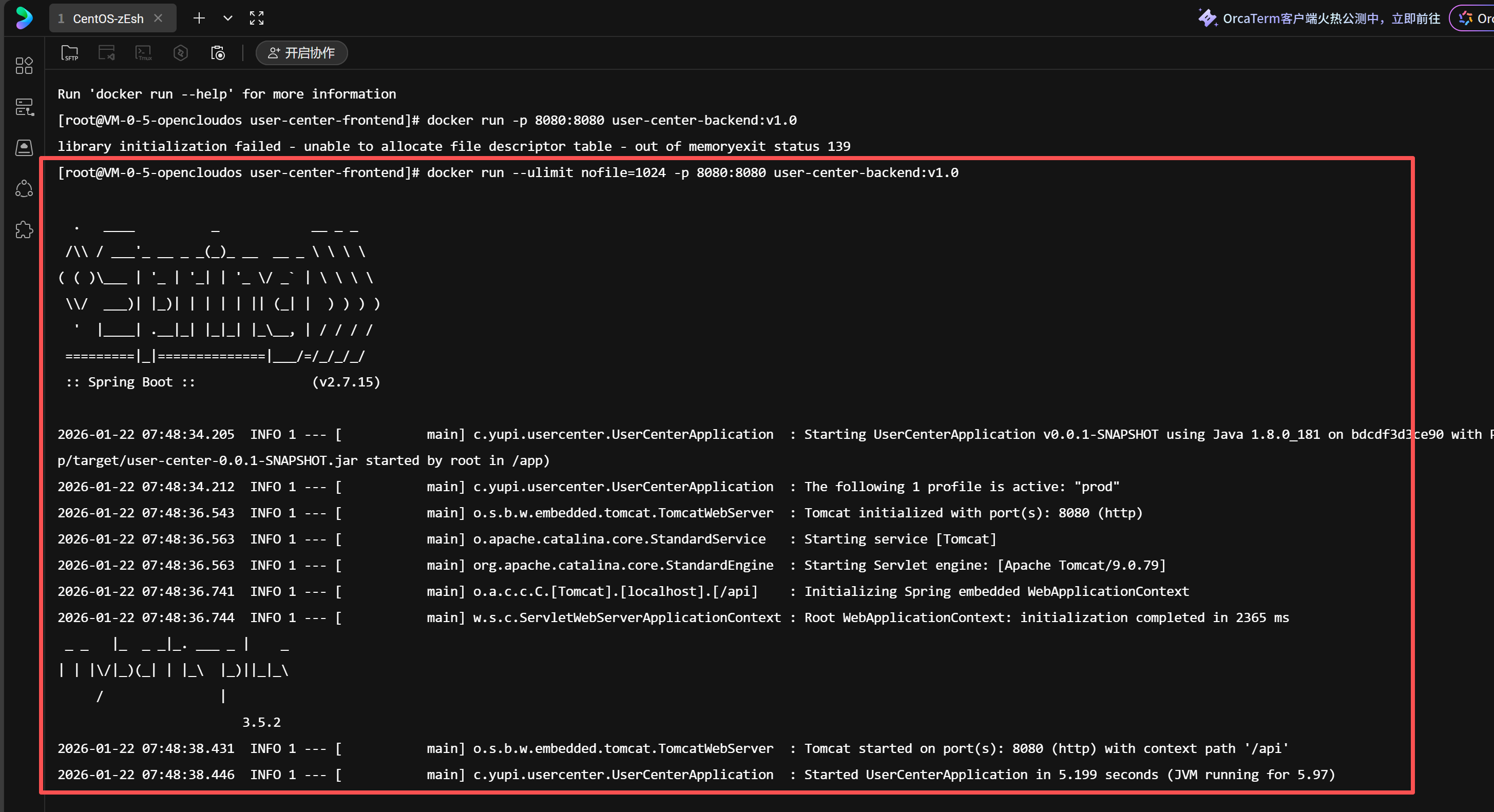Click the 开启协作 collaboration button
Image resolution: width=1494 pixels, height=812 pixels.
301,53
